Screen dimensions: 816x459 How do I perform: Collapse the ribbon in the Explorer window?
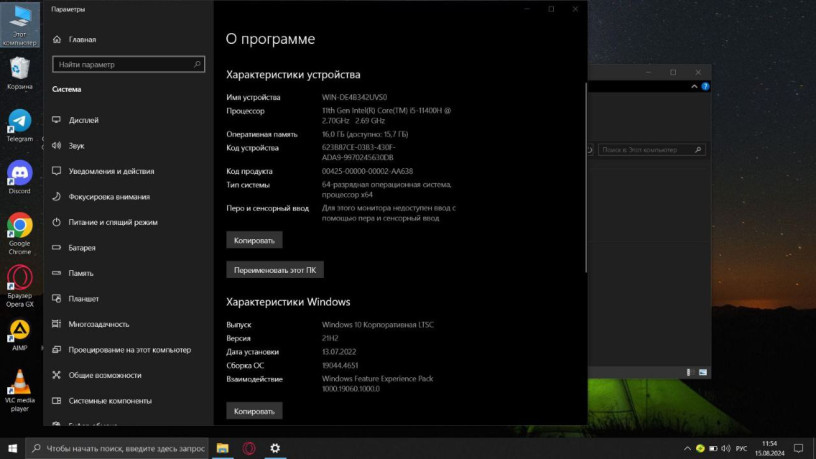pyautogui.click(x=694, y=86)
